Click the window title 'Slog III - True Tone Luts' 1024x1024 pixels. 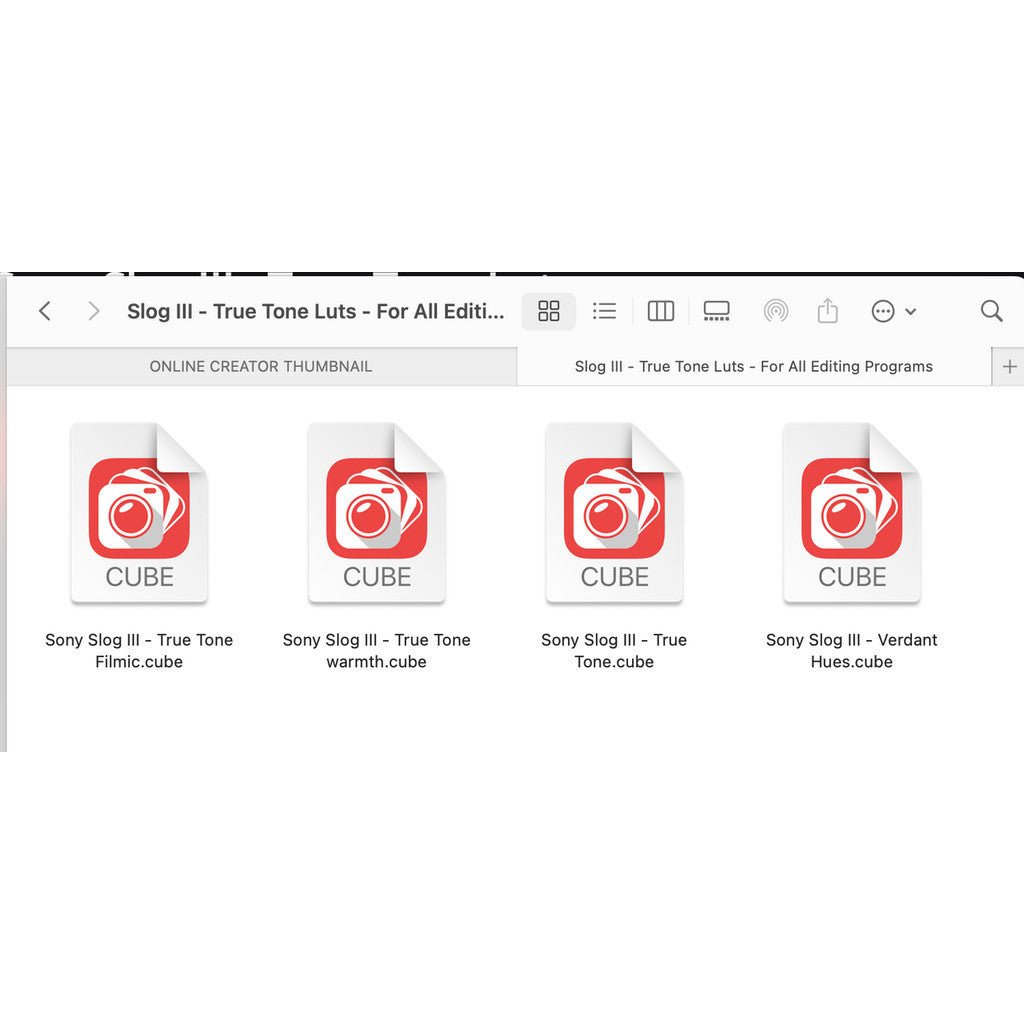(315, 312)
